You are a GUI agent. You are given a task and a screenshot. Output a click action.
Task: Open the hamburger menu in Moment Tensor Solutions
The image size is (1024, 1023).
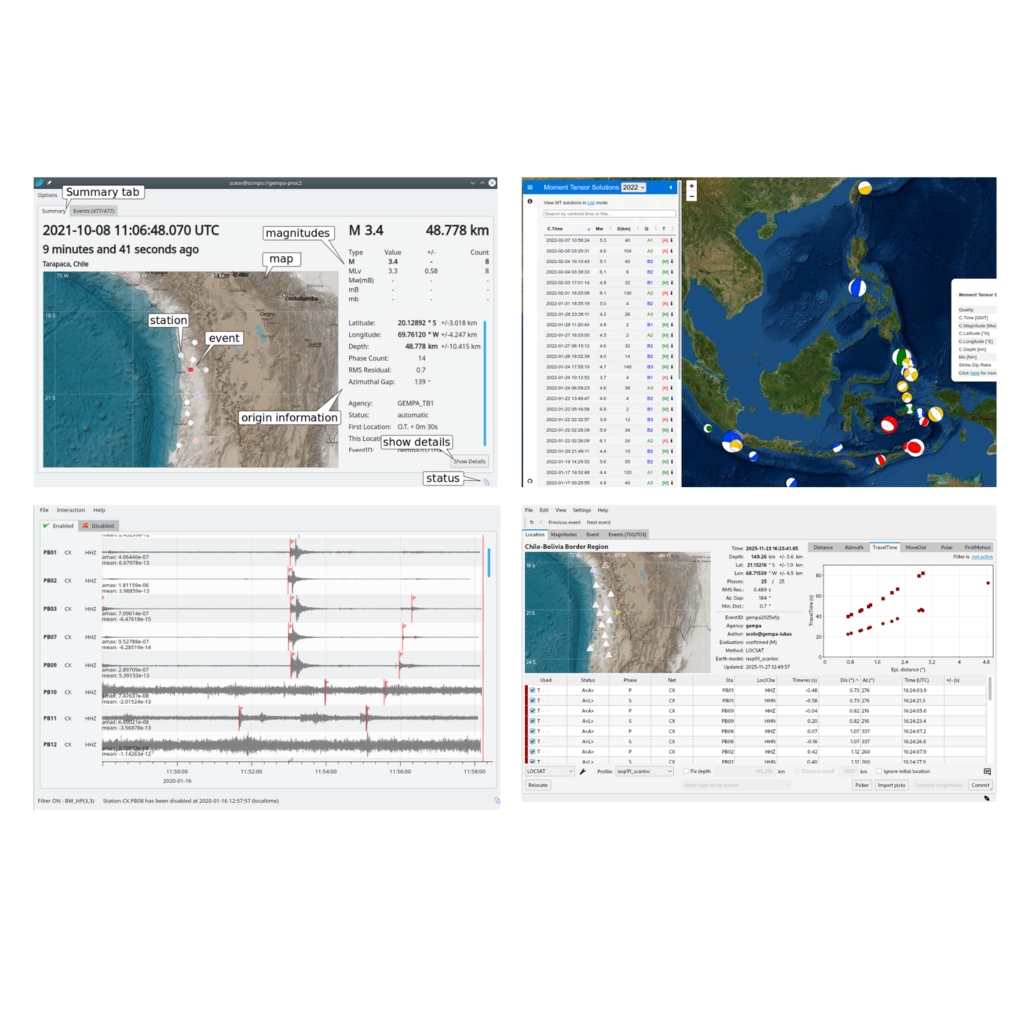530,187
